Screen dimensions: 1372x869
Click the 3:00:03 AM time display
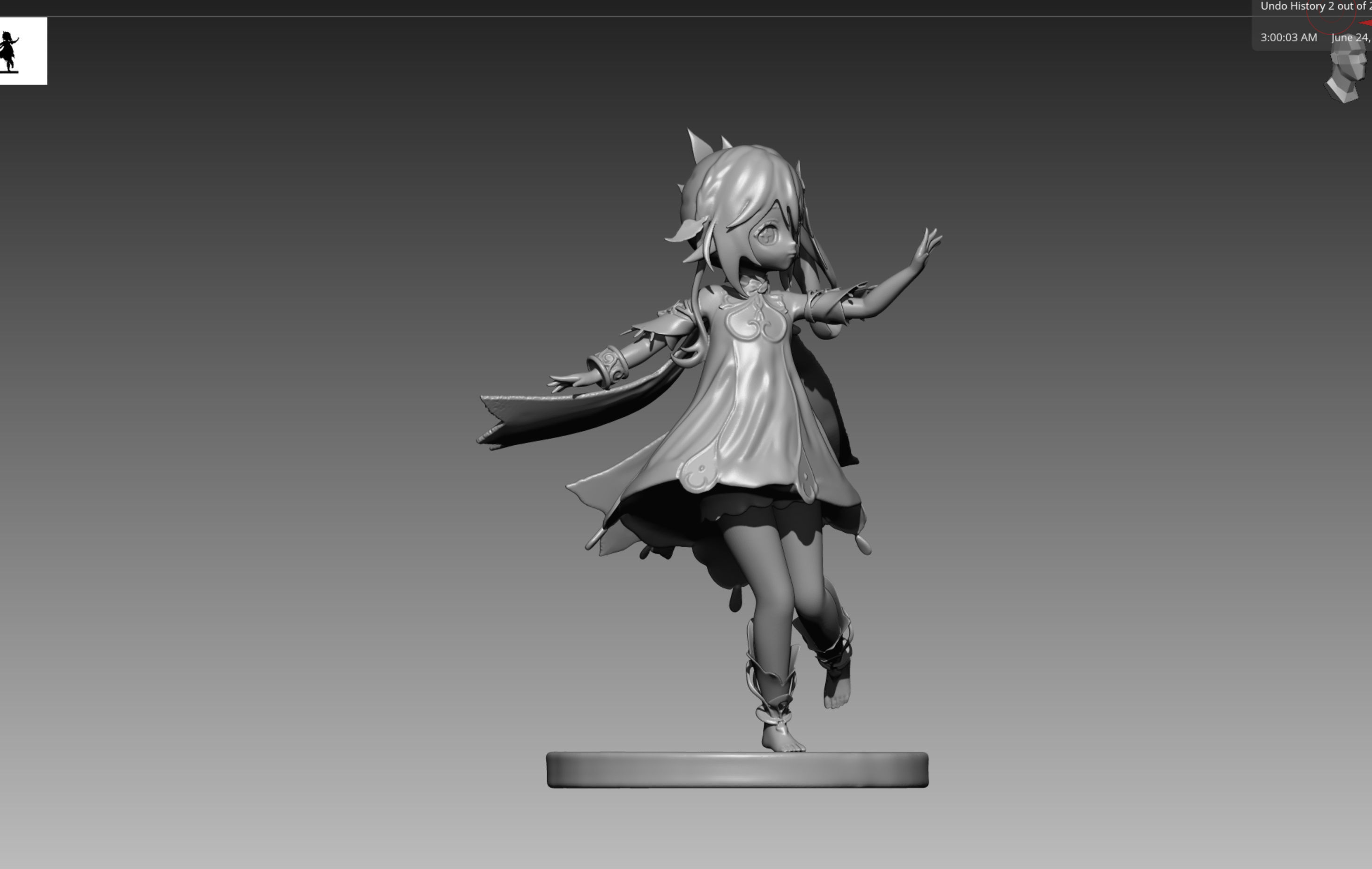click(1289, 37)
